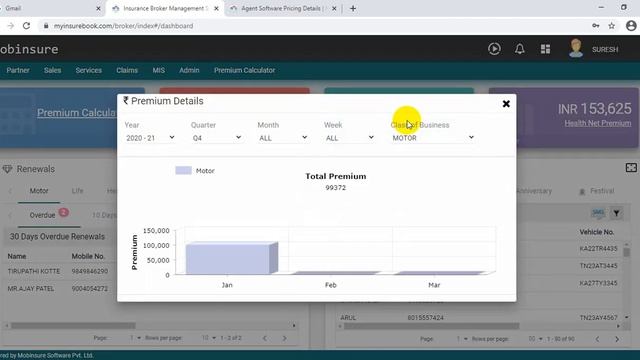
Task: Open the Claims menu
Action: [127, 70]
